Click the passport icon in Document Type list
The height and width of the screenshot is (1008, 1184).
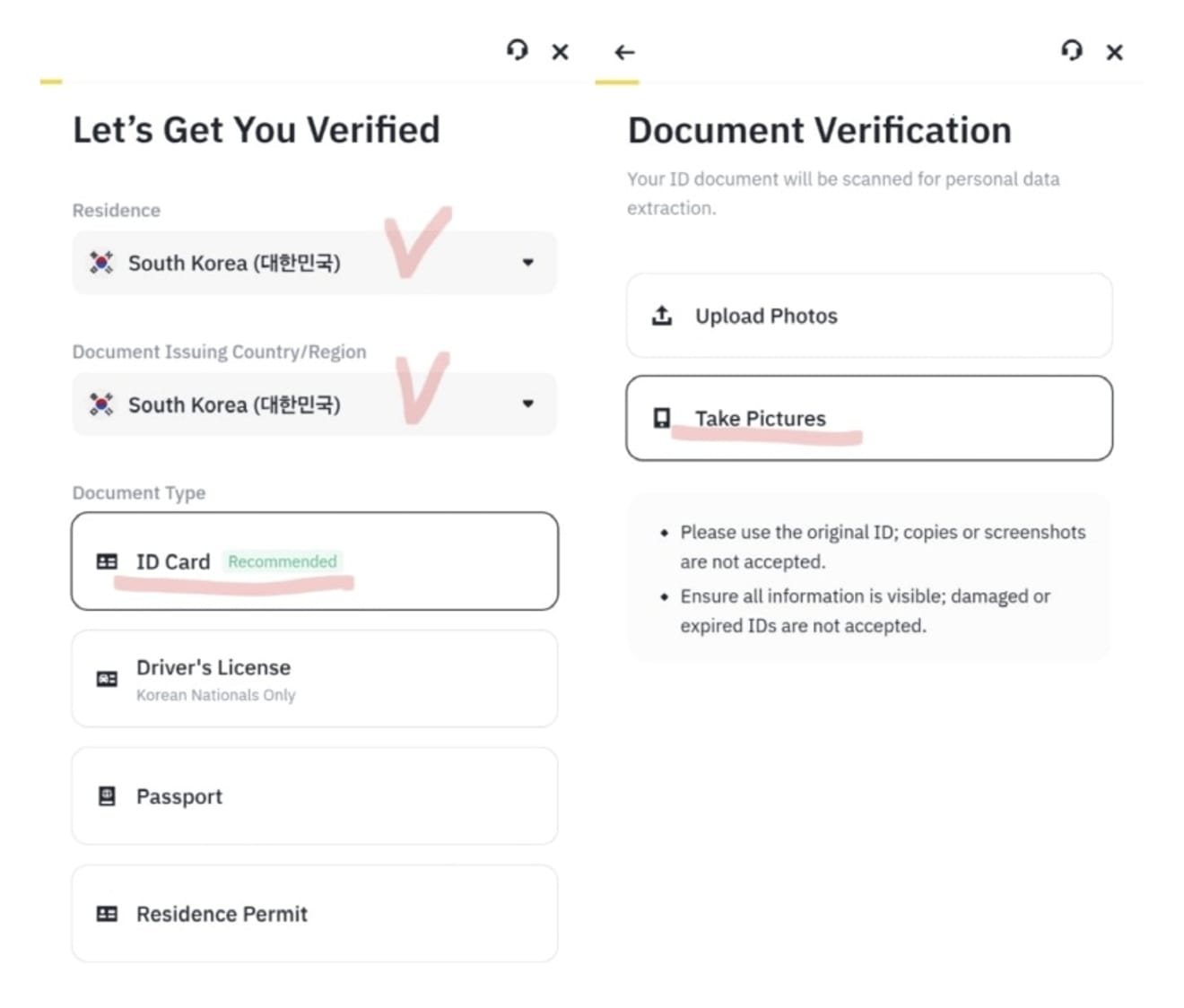pyautogui.click(x=107, y=796)
